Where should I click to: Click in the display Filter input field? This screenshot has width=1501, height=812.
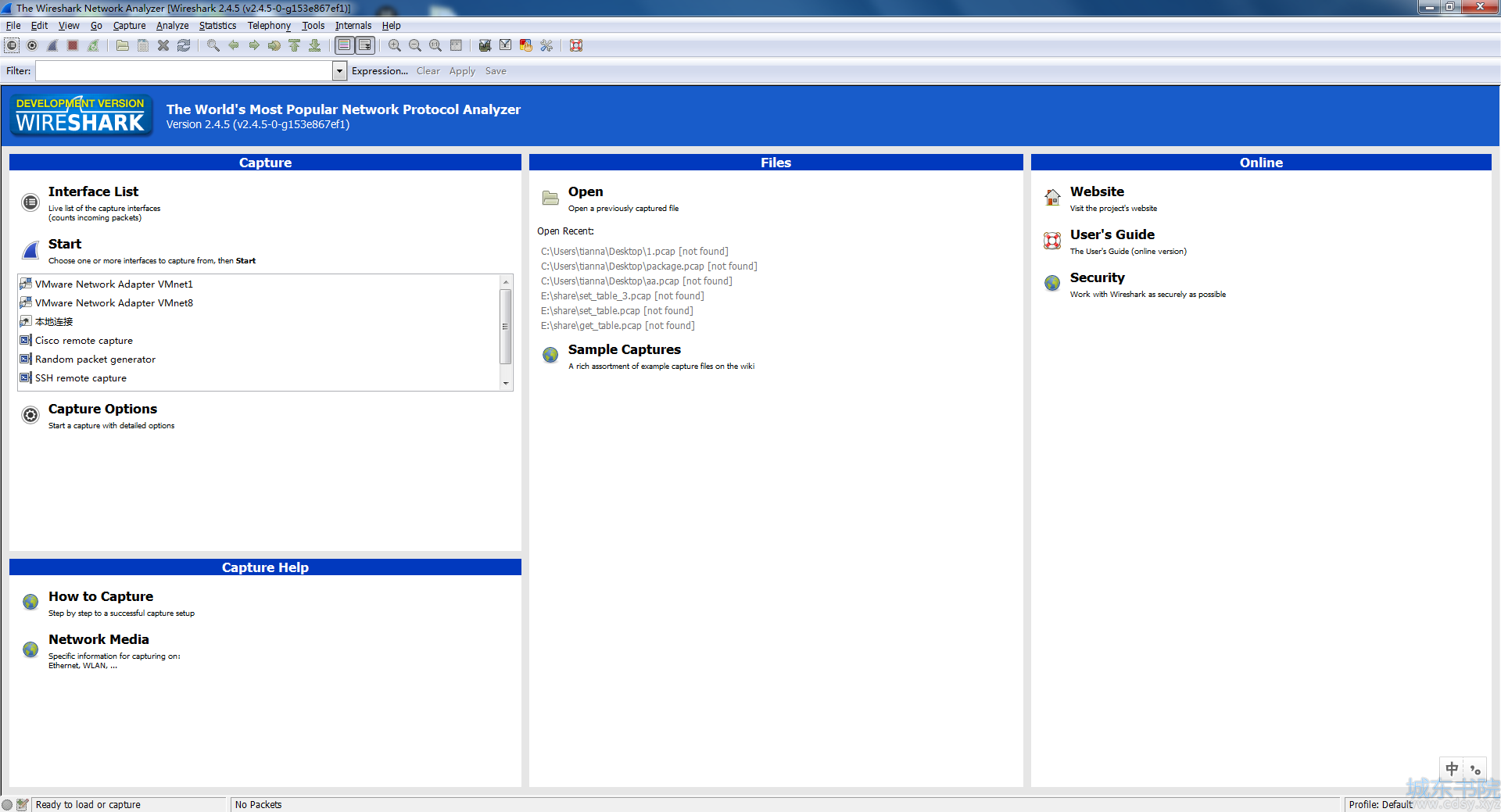[x=184, y=71]
